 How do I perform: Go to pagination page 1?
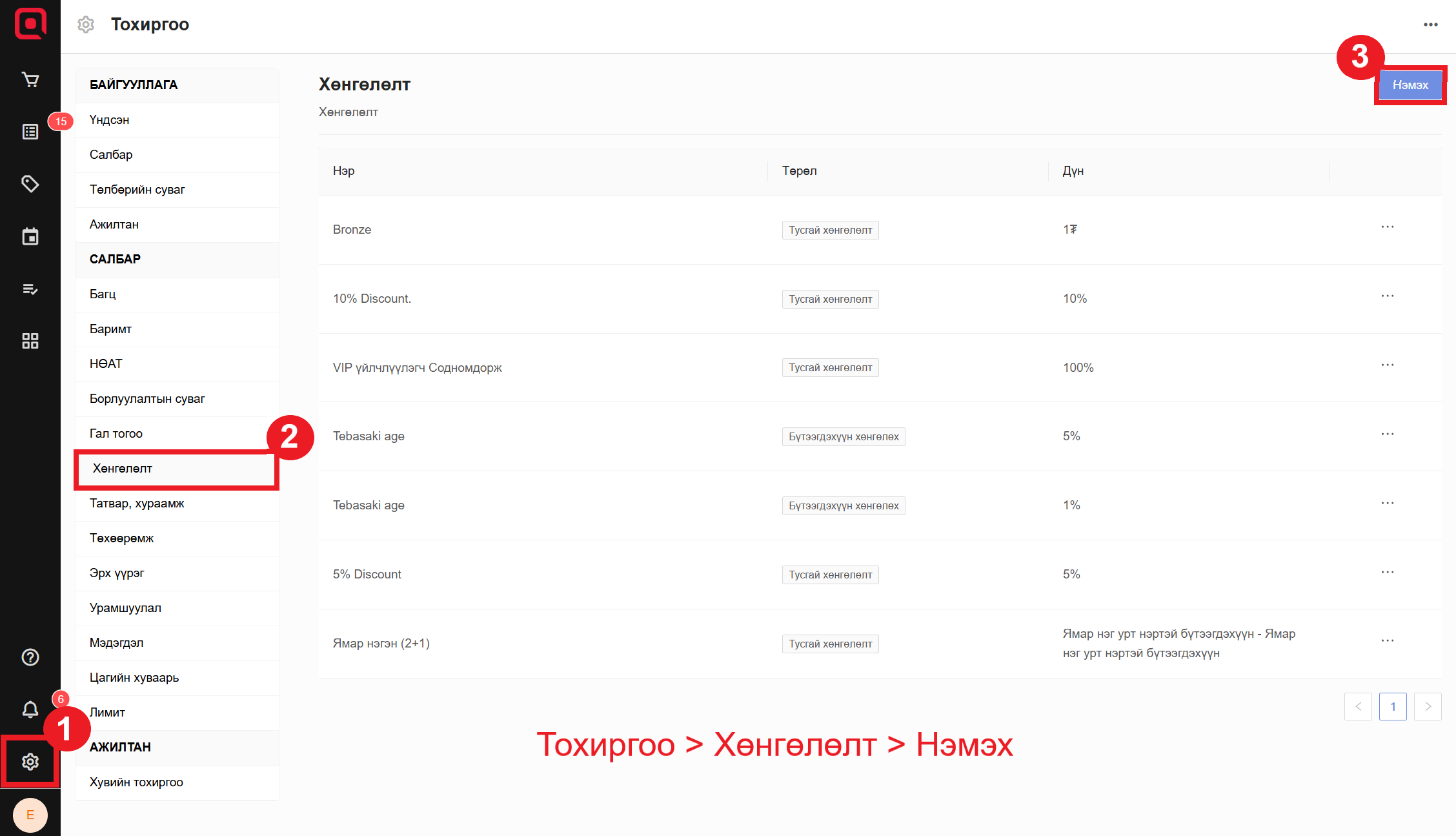point(1393,706)
